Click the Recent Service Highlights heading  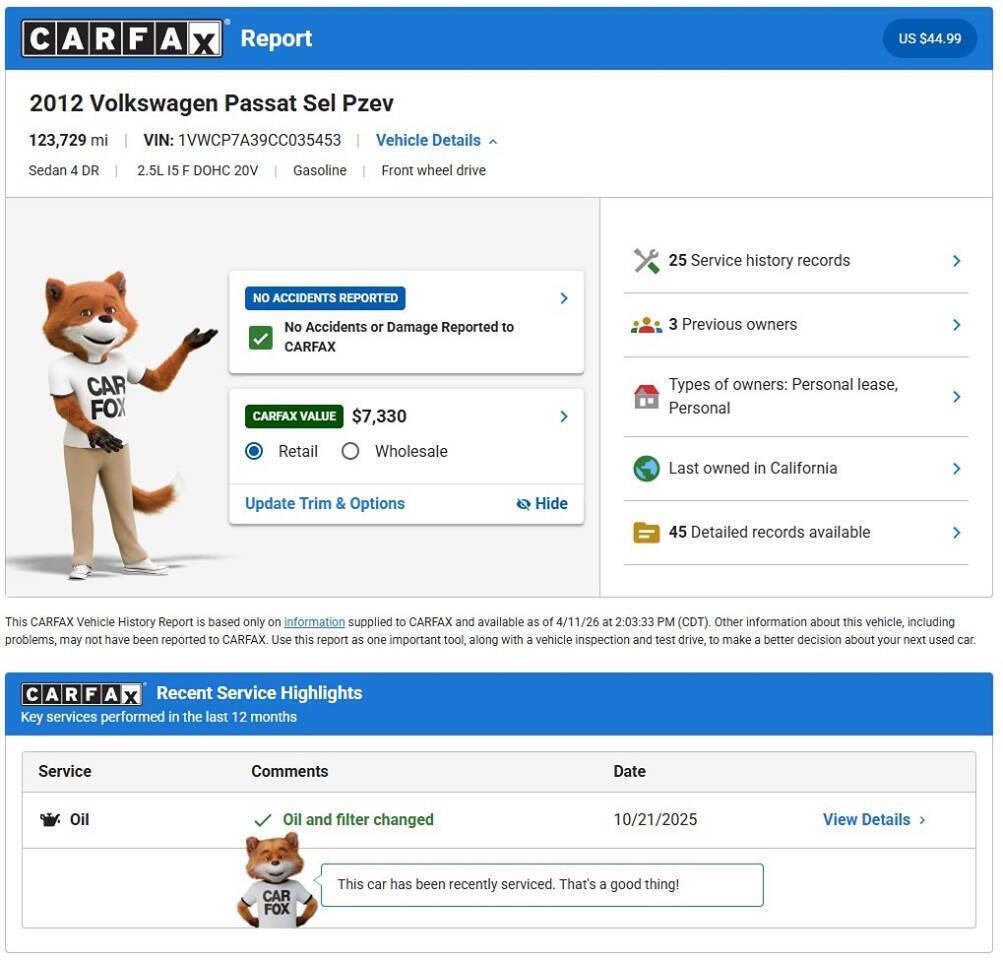point(259,693)
